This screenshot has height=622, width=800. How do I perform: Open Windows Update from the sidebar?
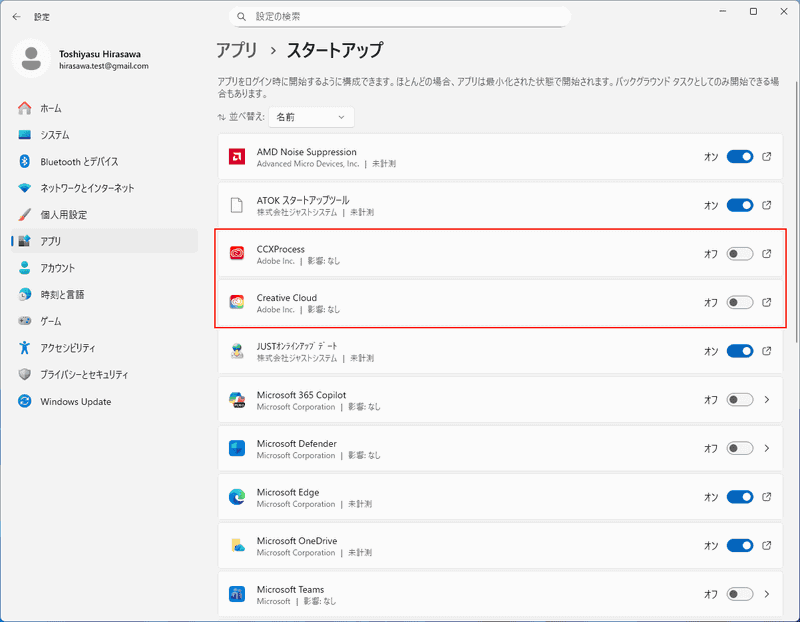[x=77, y=401]
